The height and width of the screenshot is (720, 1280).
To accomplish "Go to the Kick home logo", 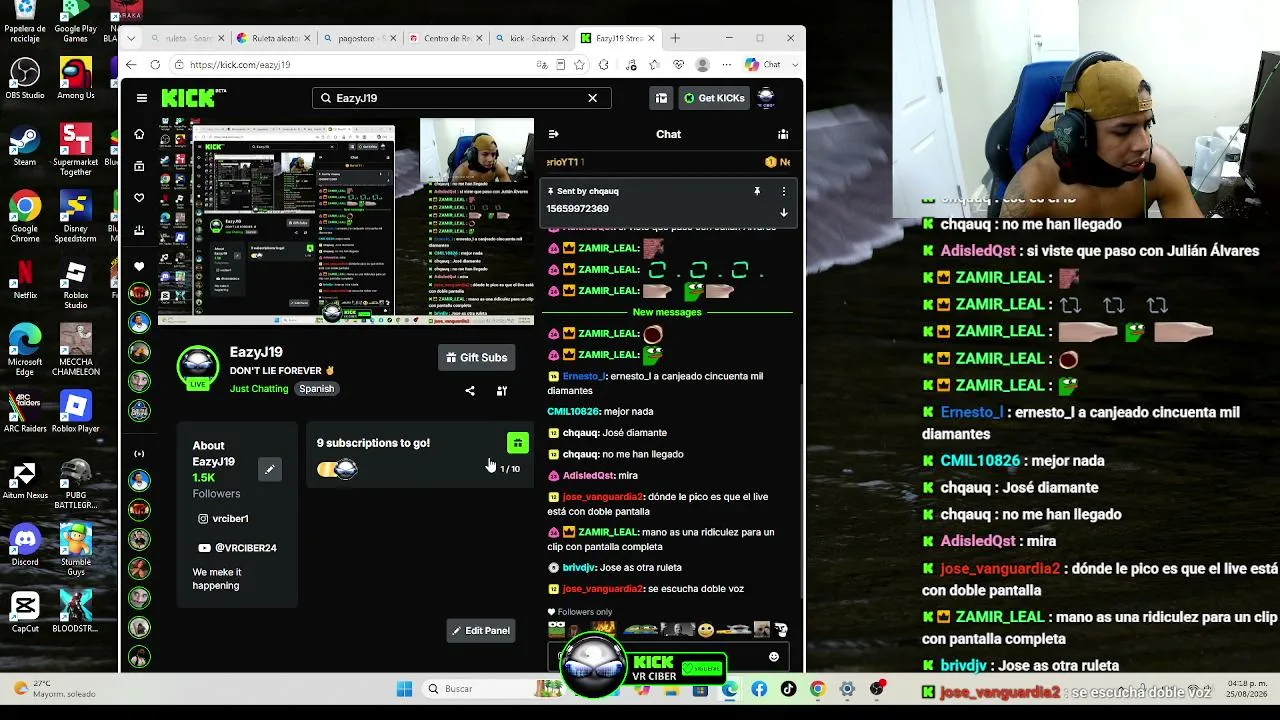I will [194, 98].
